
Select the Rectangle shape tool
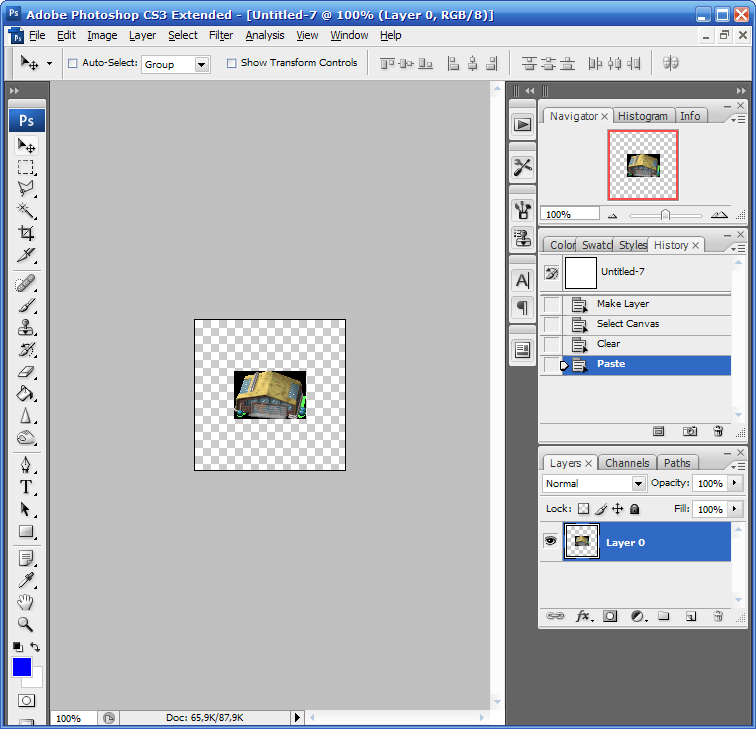(x=26, y=531)
